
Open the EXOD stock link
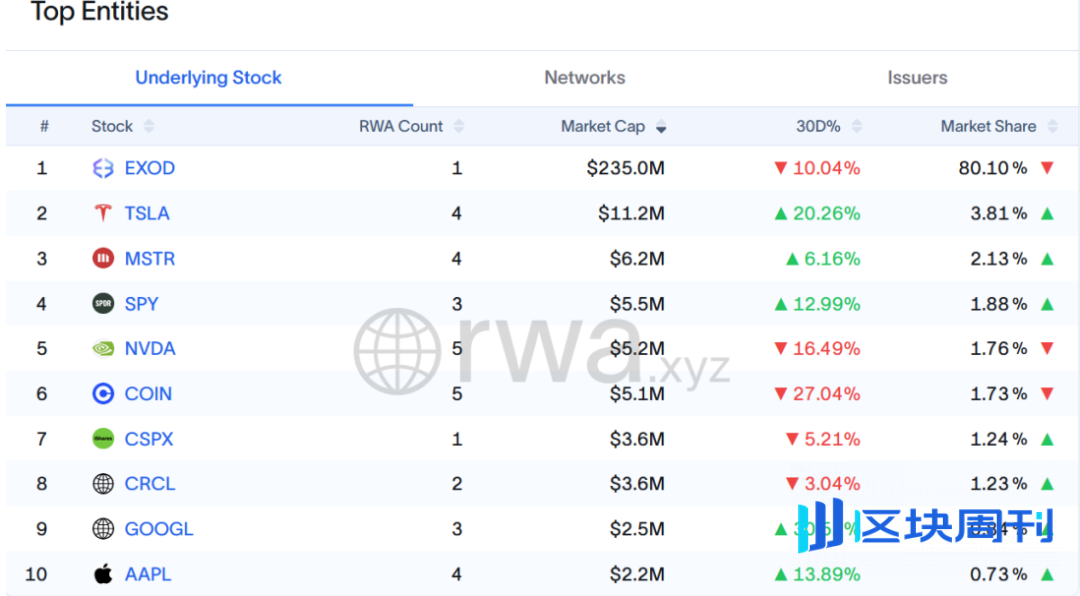149,168
